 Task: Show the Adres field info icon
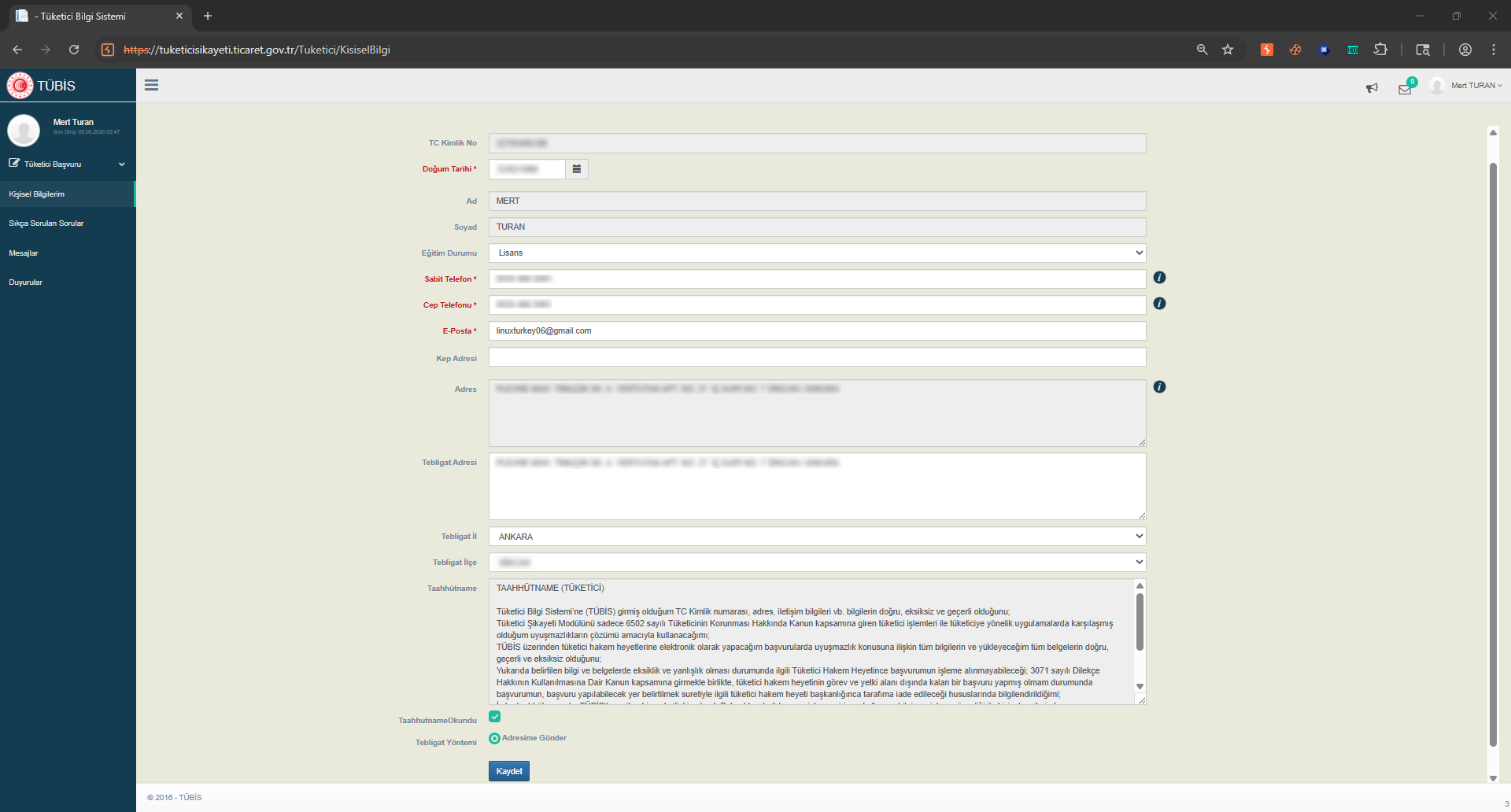[1159, 387]
